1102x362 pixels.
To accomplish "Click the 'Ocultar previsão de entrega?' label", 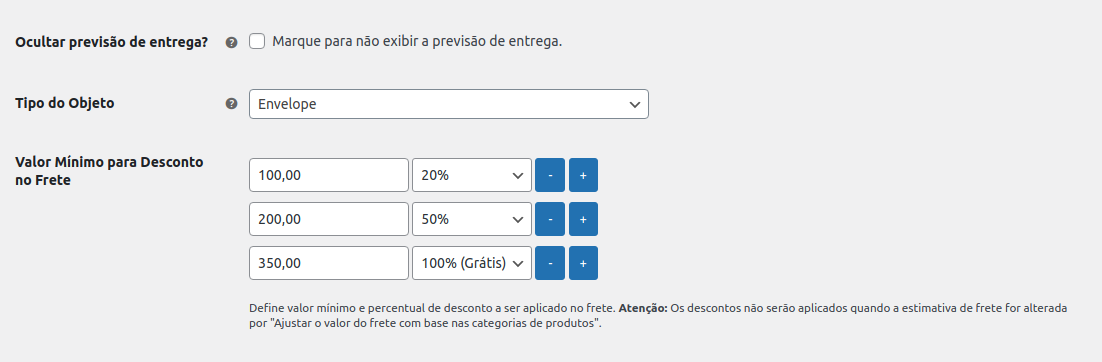I will click(x=112, y=41).
